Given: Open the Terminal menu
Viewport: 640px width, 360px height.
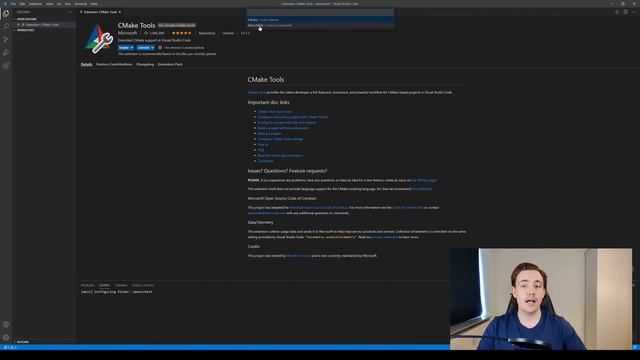Looking at the screenshot, I should (81, 4).
